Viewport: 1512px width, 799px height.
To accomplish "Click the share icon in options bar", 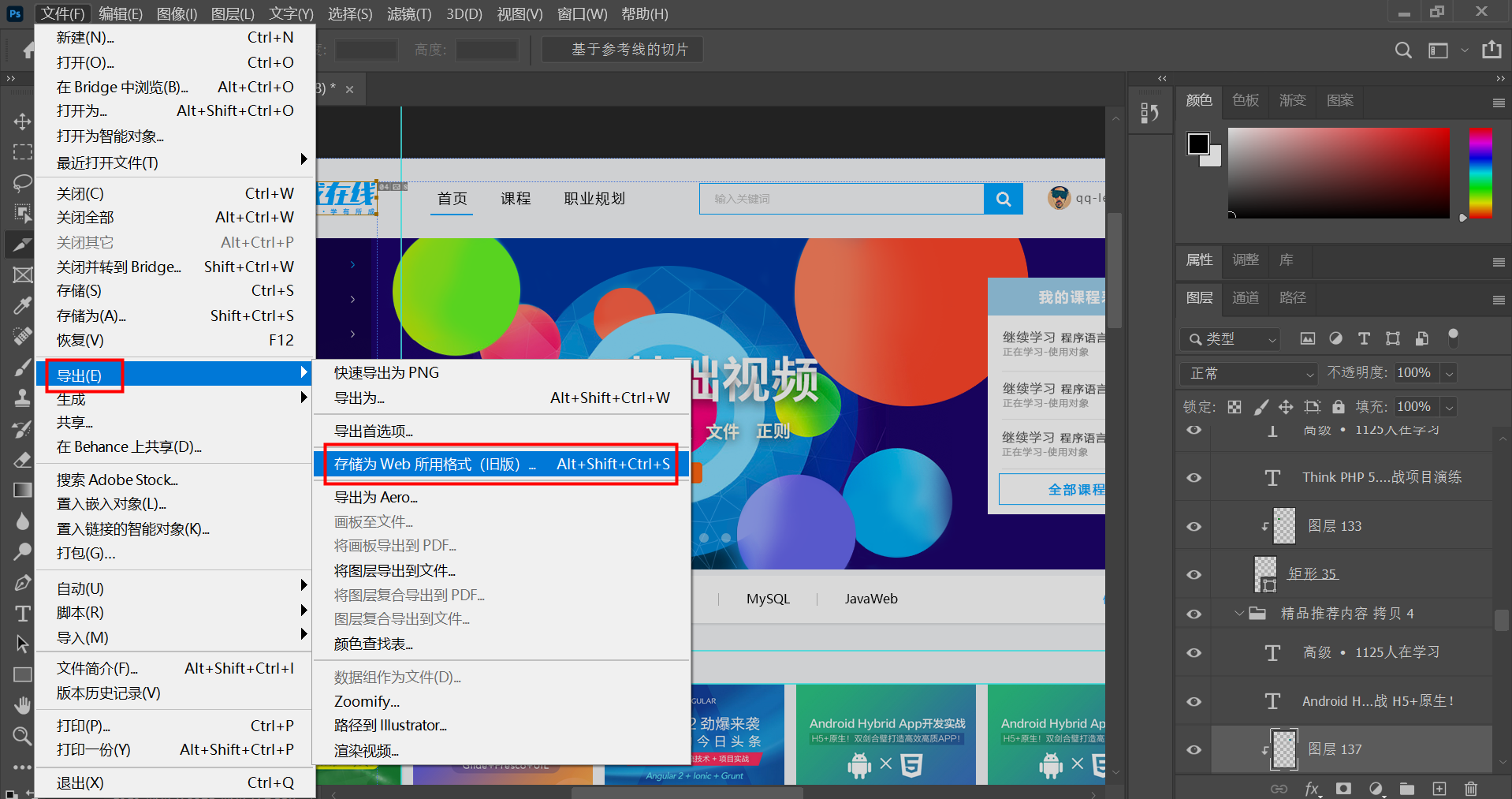I will pyautogui.click(x=1492, y=50).
